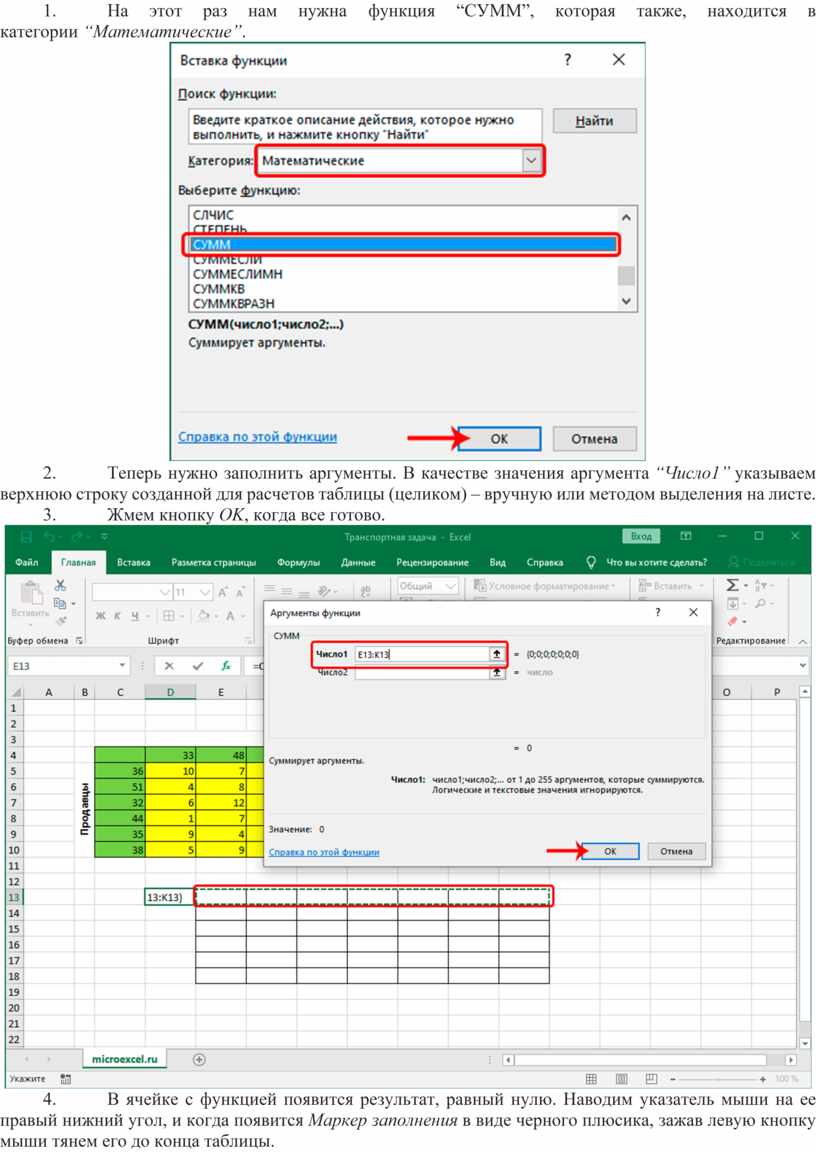Click the Найти button in Insert Function dialog

[x=594, y=121]
